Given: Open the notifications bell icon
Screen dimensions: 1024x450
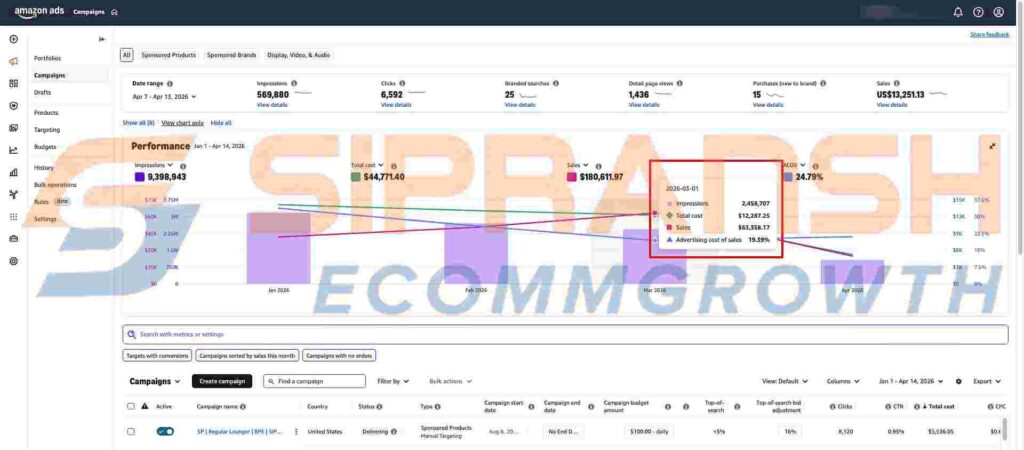Looking at the screenshot, I should 958,12.
